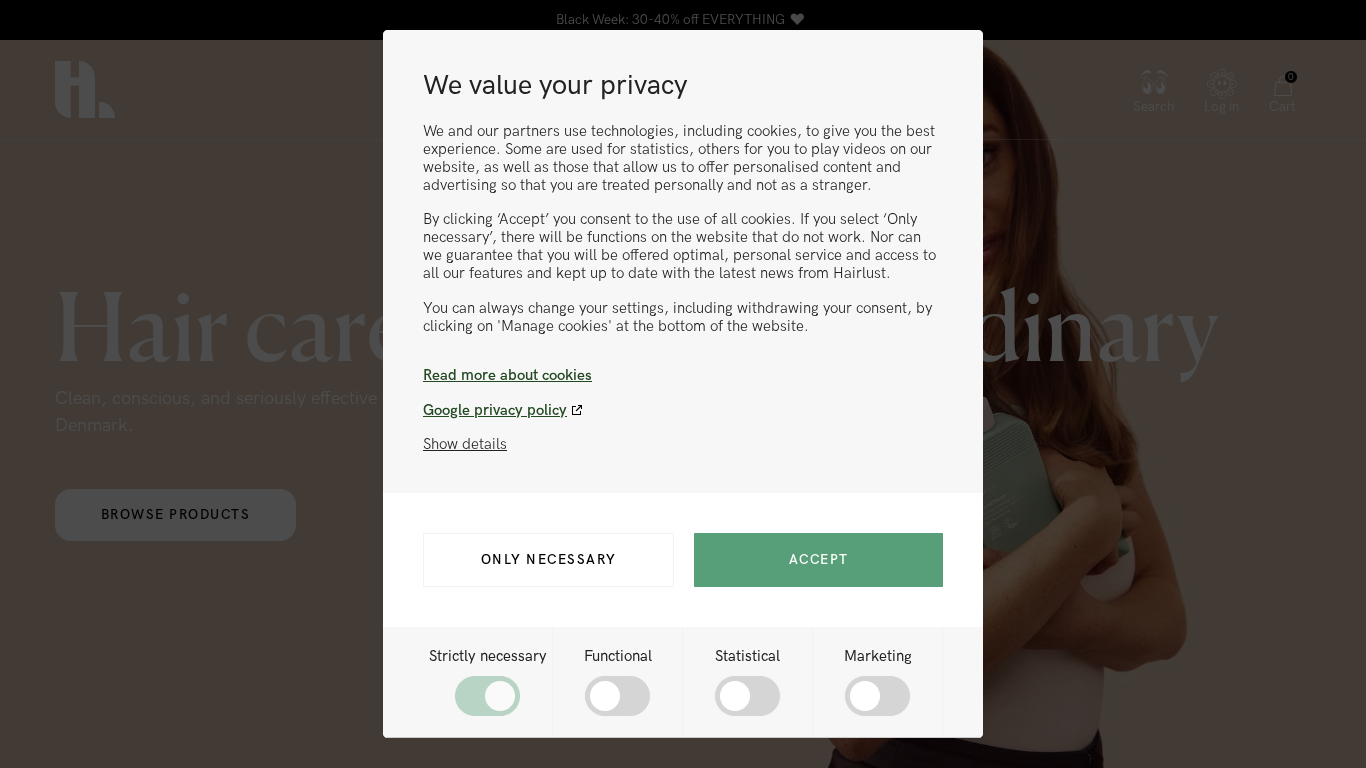Click the Black Week promo banner text
The image size is (1366, 768).
(670, 19)
